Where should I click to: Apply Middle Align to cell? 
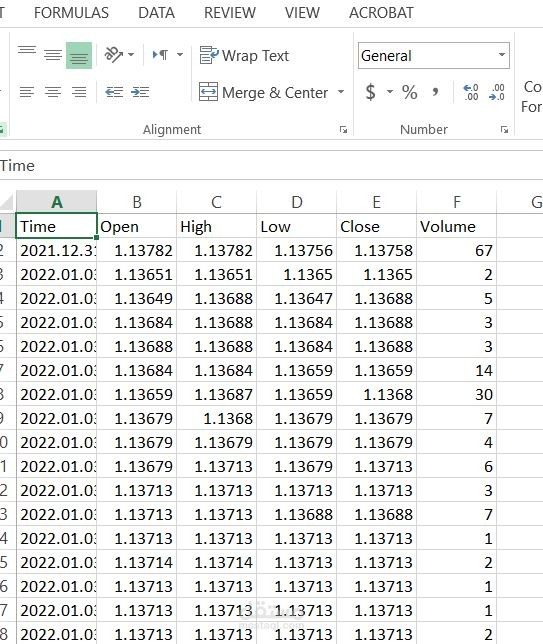pos(53,55)
